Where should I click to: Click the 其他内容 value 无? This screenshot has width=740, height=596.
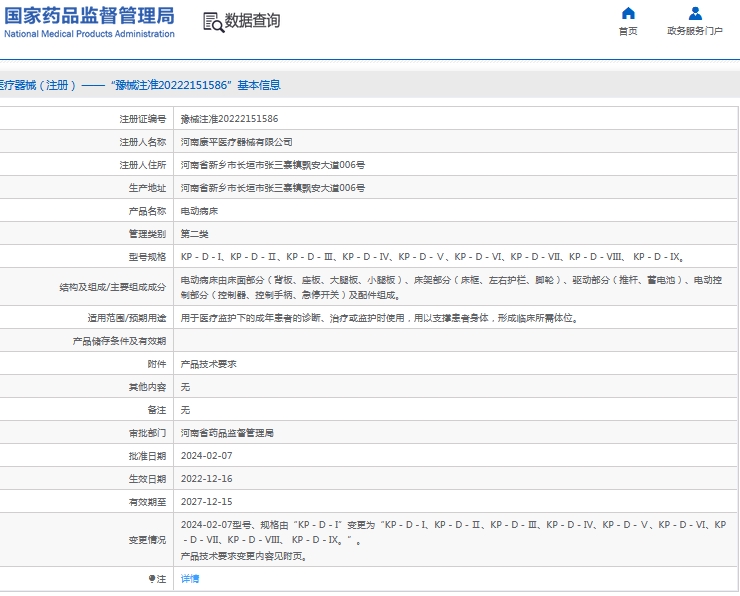click(x=185, y=387)
